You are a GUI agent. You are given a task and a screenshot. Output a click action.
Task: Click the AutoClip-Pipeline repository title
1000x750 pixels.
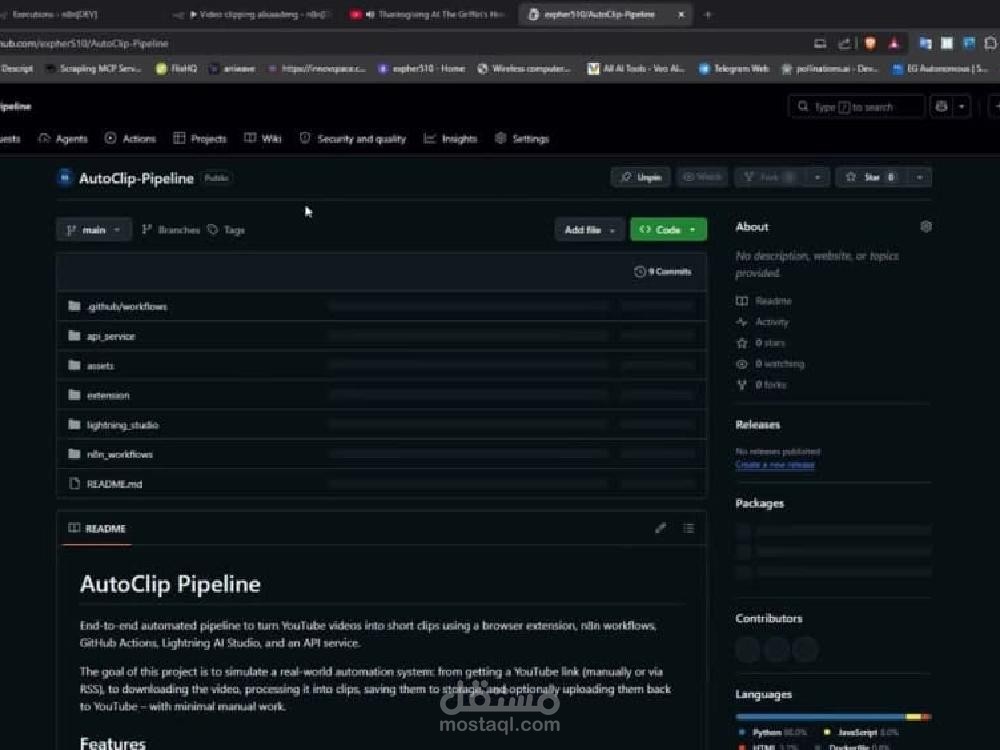(136, 178)
